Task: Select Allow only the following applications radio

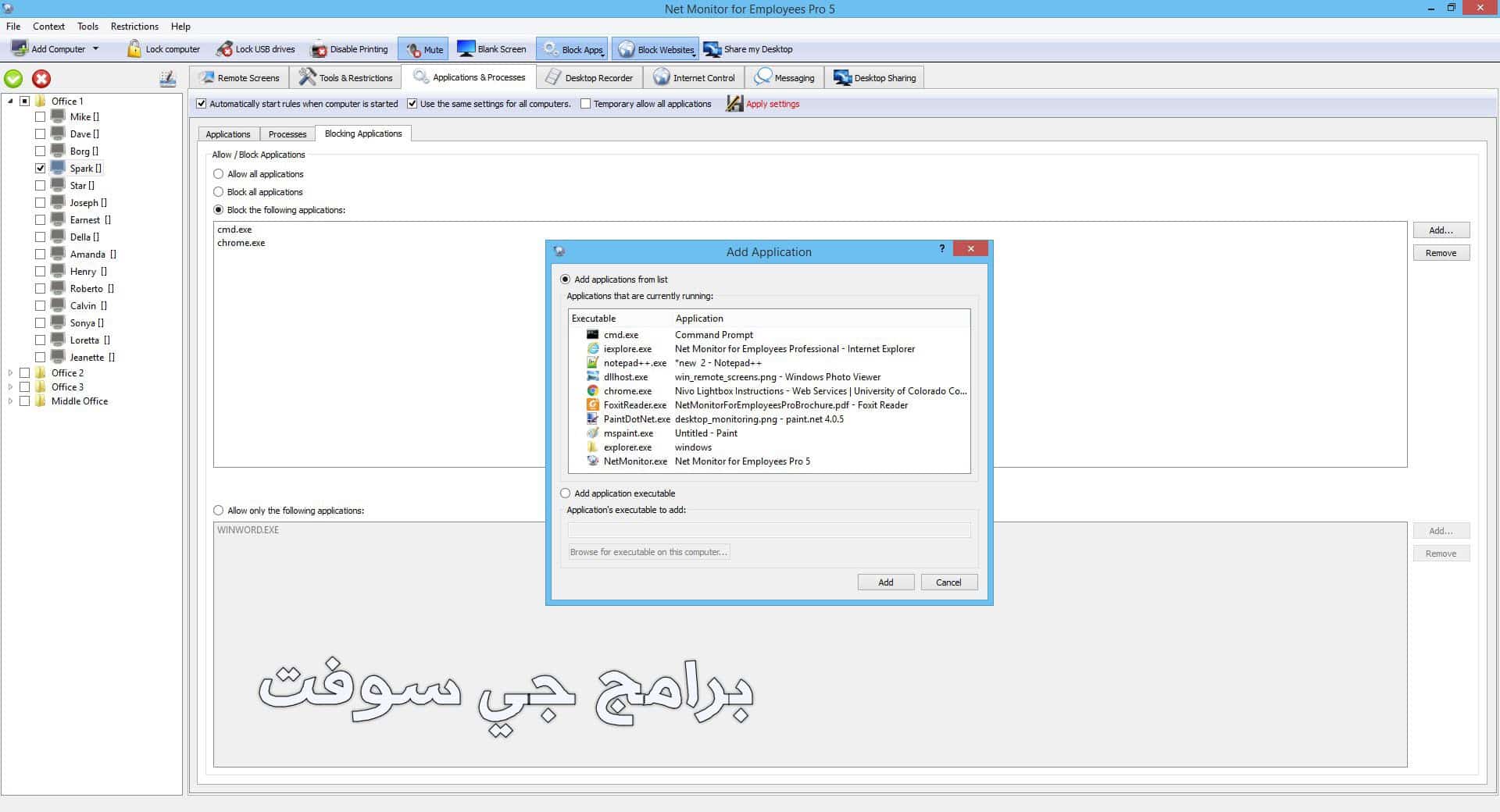Action: [x=219, y=510]
